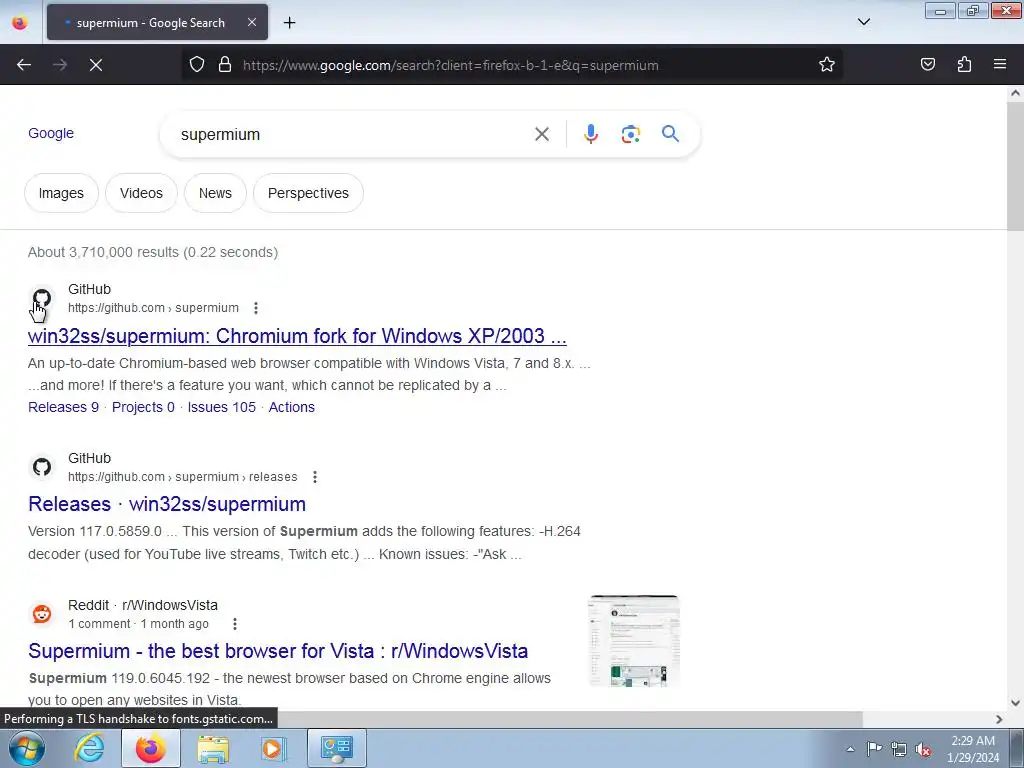Viewport: 1024px width, 768px height.
Task: Bookmark this page with the star icon
Action: (827, 64)
